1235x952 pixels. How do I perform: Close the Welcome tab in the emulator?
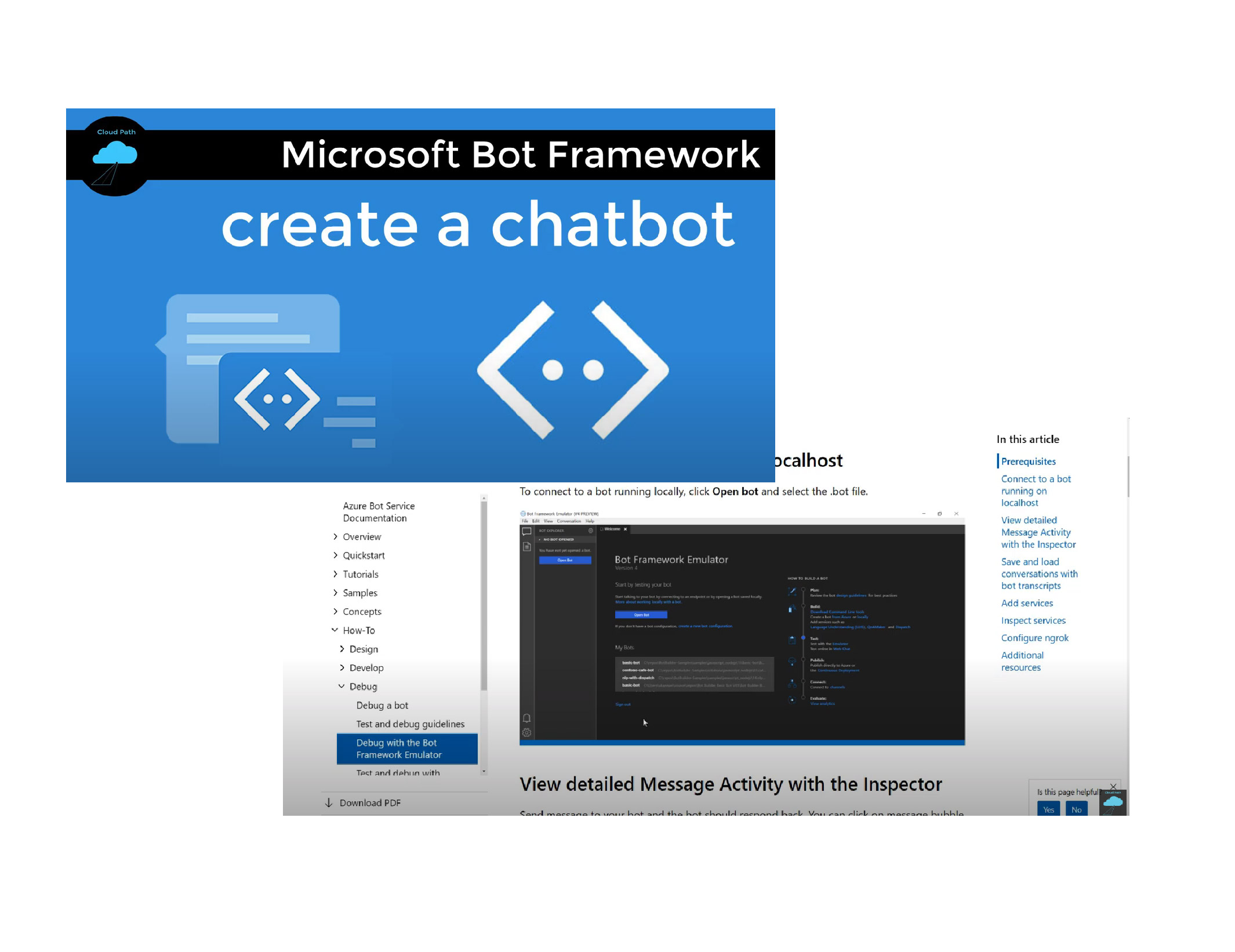[x=625, y=529]
